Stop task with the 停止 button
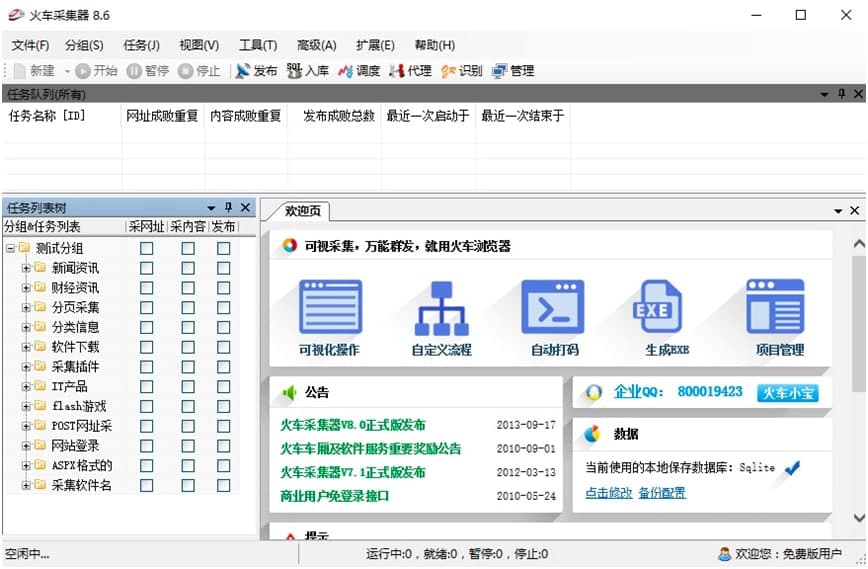Viewport: 868px width, 569px height. tap(200, 71)
